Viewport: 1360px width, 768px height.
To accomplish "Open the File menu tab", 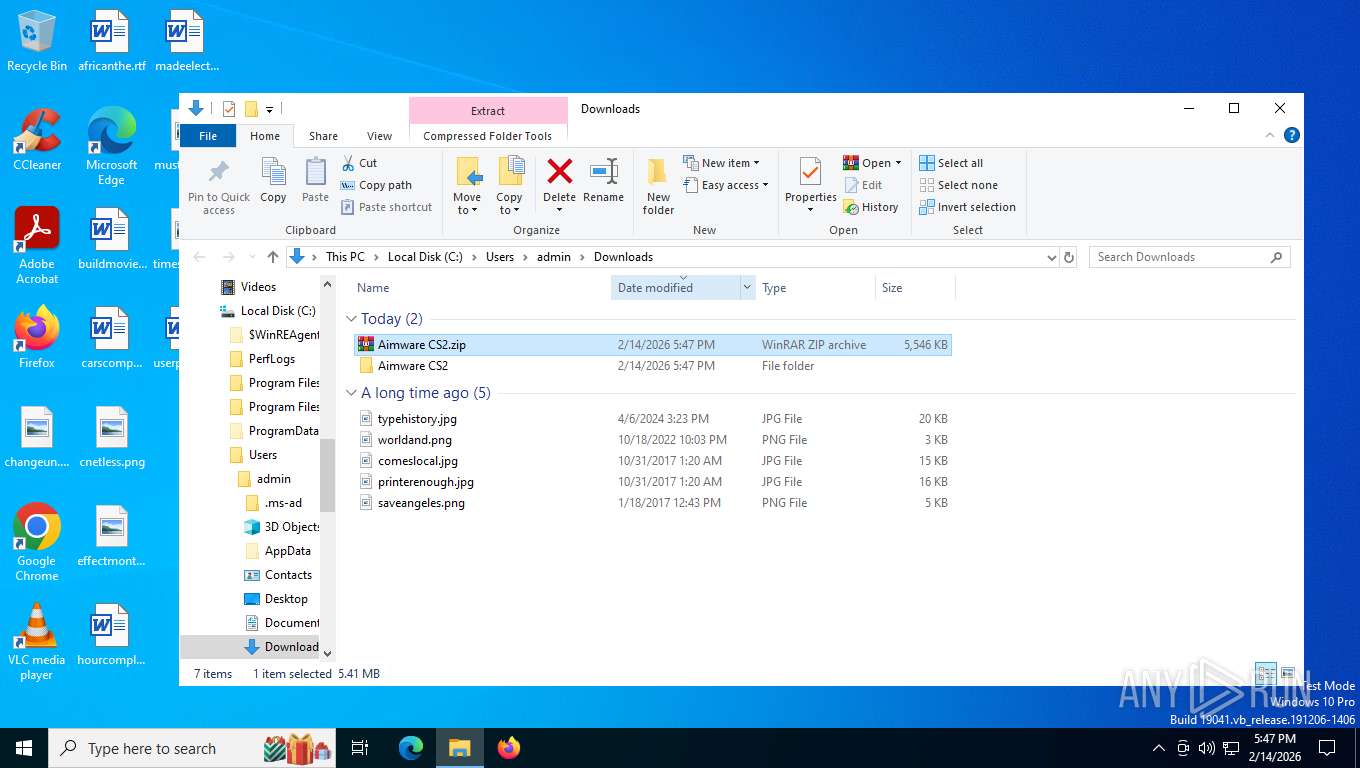I will pyautogui.click(x=208, y=136).
